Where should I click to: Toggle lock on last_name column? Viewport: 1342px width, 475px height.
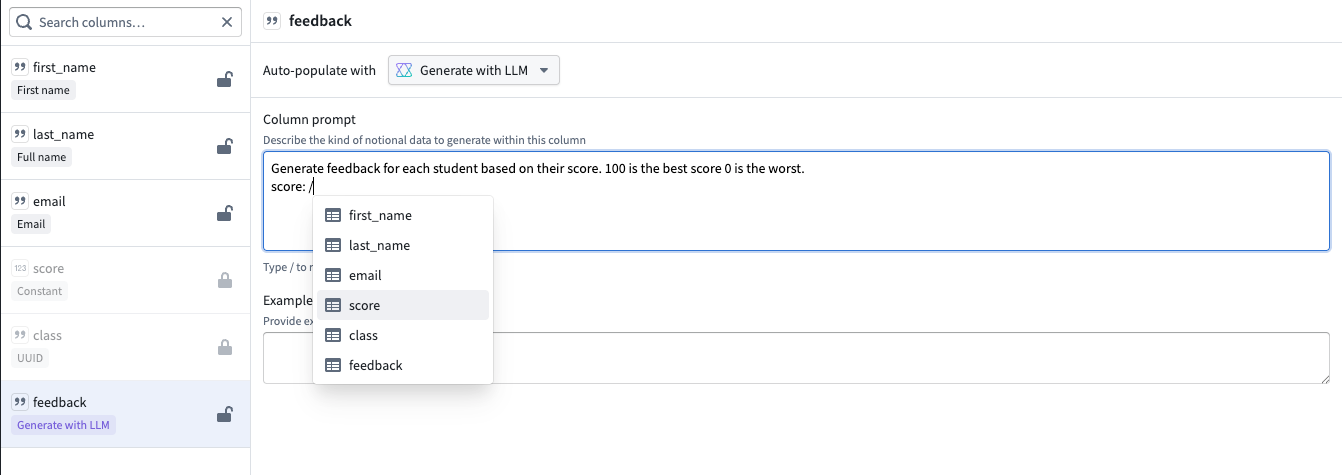(225, 147)
